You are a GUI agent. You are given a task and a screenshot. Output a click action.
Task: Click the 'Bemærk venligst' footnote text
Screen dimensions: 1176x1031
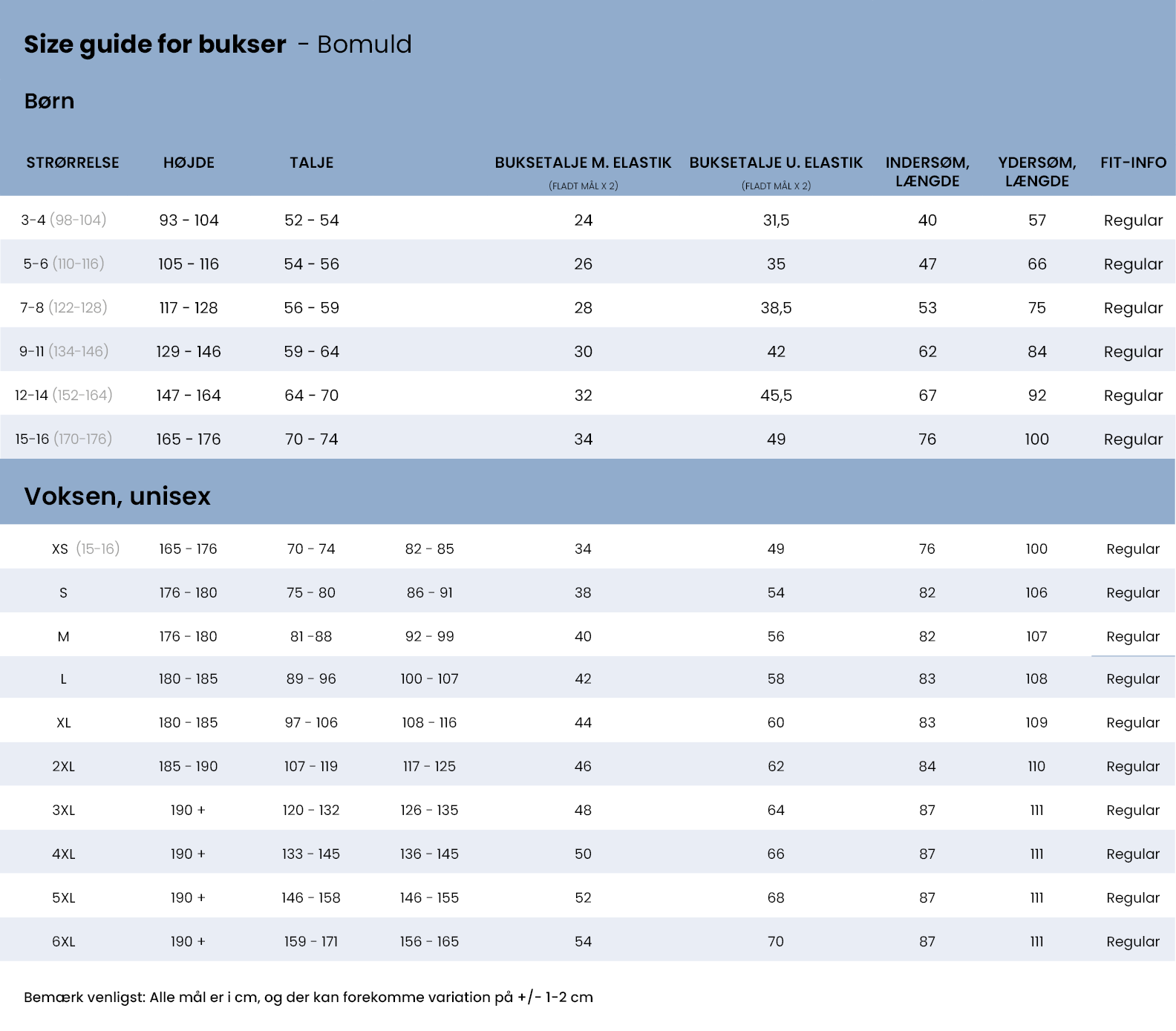pos(308,997)
